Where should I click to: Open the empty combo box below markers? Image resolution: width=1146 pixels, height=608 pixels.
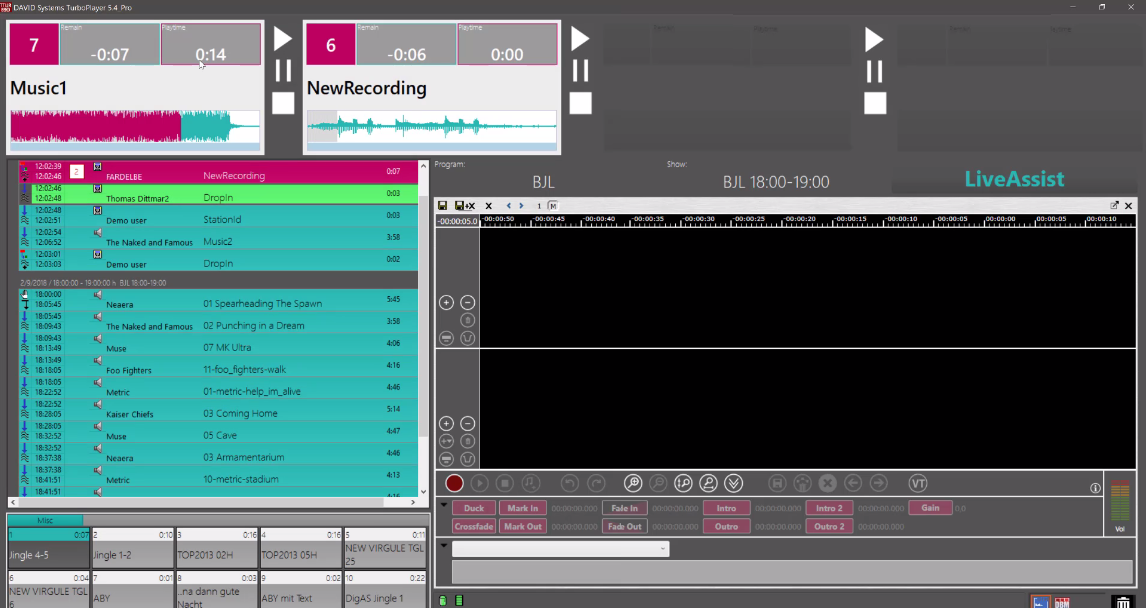(560, 549)
